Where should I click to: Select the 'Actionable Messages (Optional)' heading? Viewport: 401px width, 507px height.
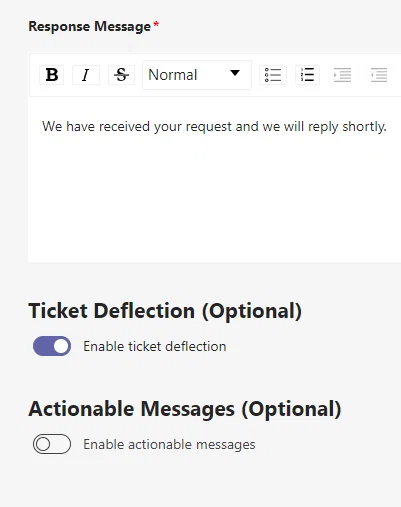[x=185, y=409]
